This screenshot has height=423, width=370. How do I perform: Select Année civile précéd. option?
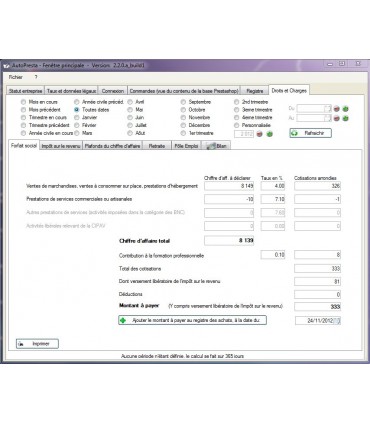[x=77, y=102]
